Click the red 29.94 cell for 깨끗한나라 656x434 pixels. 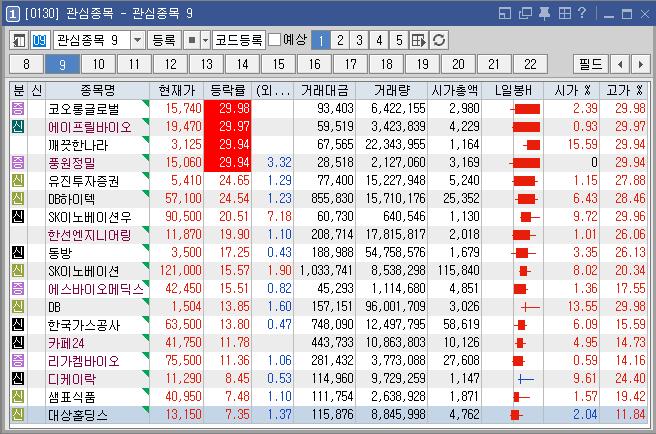click(228, 144)
